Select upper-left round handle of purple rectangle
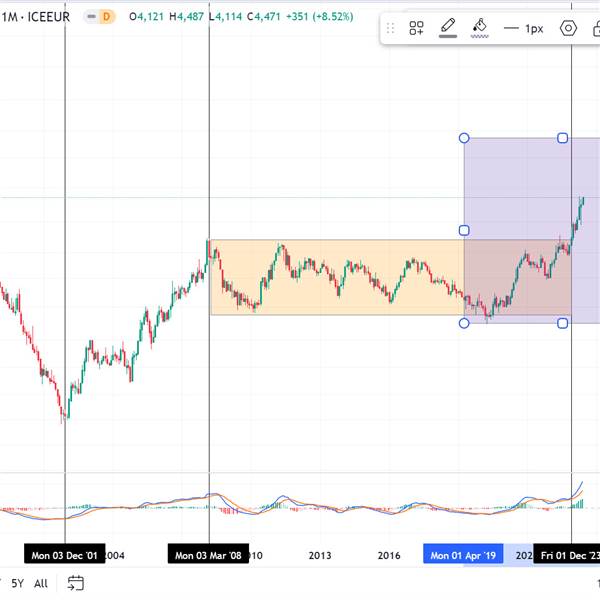Viewport: 600px width, 600px height. pyautogui.click(x=464, y=138)
